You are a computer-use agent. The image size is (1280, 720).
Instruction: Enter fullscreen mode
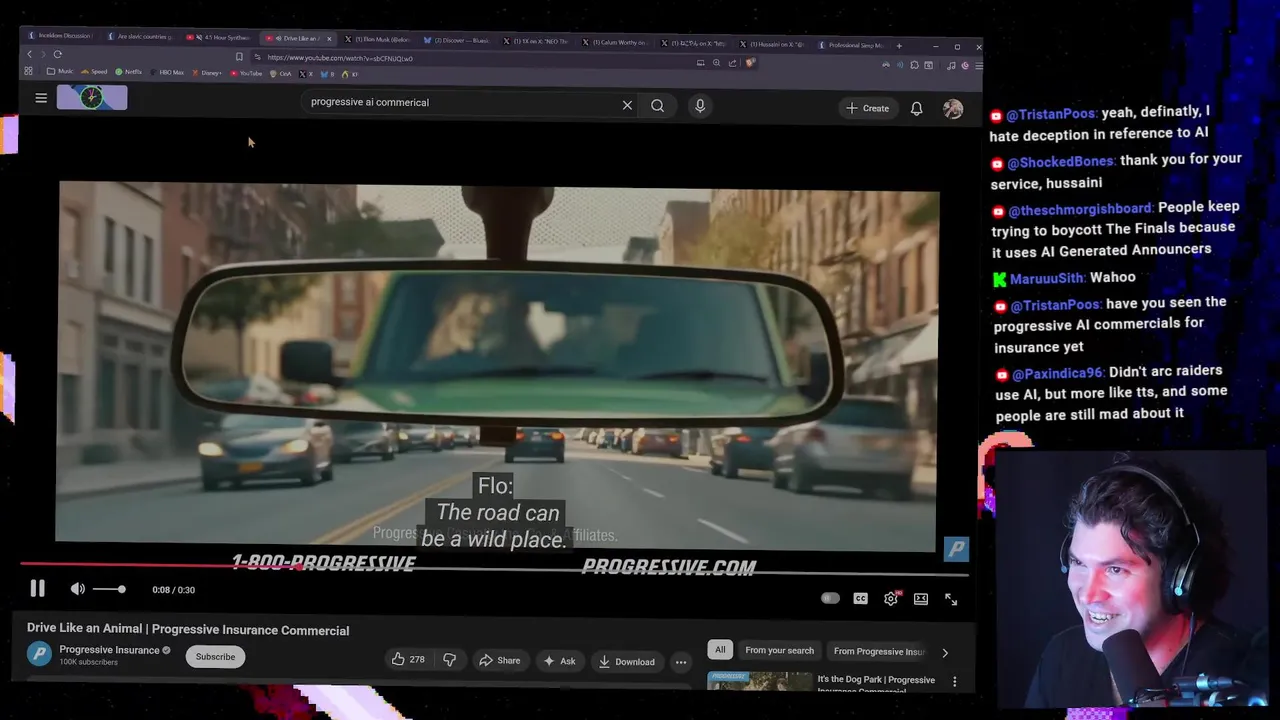tap(951, 599)
